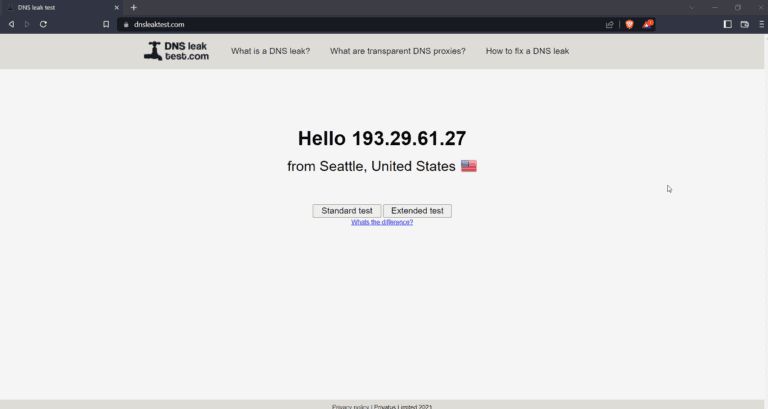Screen dimensions: 768x409
Task: Open the Brave Shields lion icon
Action: [629, 24]
